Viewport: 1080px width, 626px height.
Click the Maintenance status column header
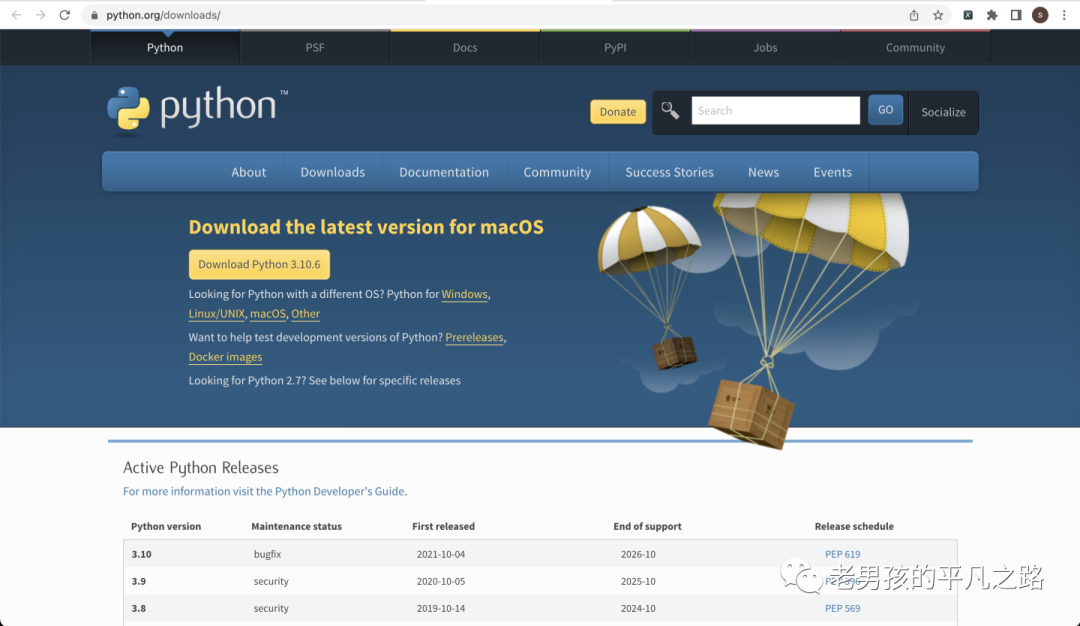coord(296,526)
